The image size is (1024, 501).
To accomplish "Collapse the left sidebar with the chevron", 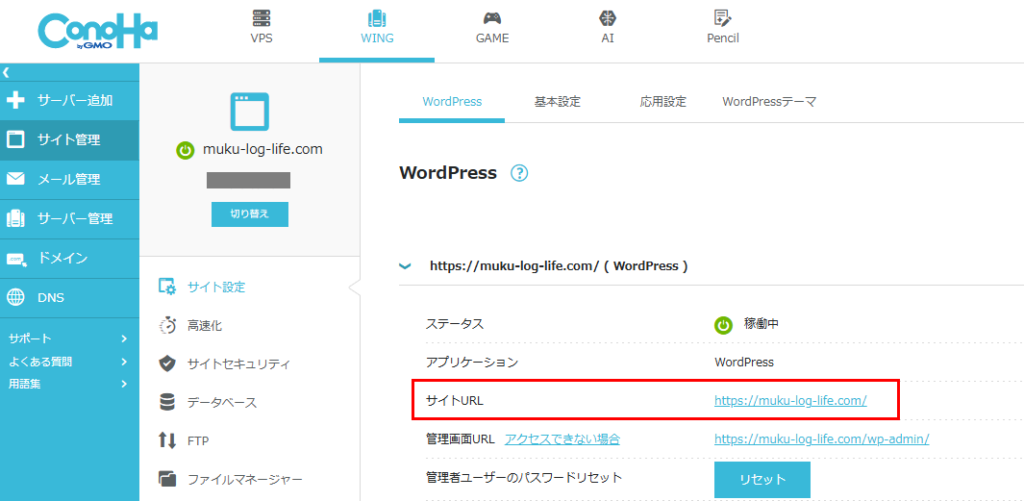I will coord(6,72).
